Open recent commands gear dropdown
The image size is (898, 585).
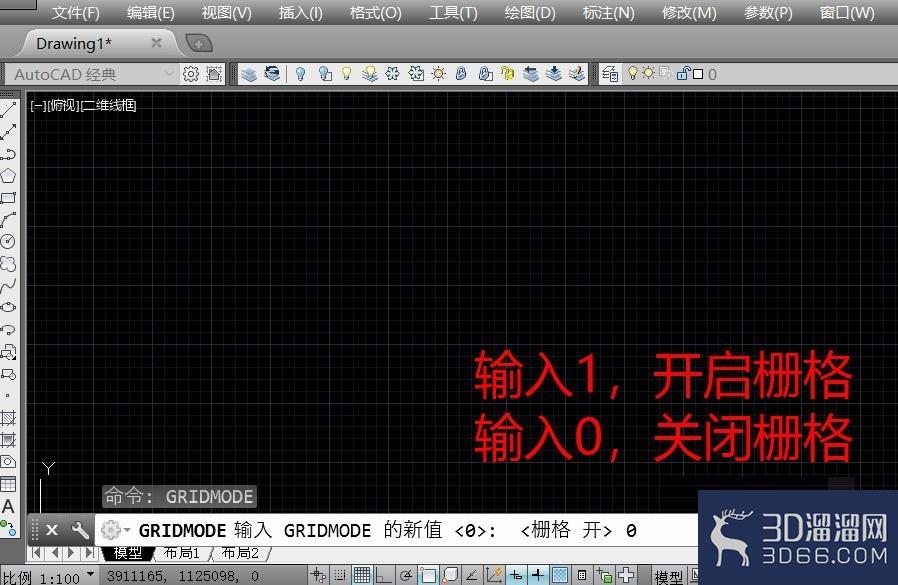click(115, 531)
